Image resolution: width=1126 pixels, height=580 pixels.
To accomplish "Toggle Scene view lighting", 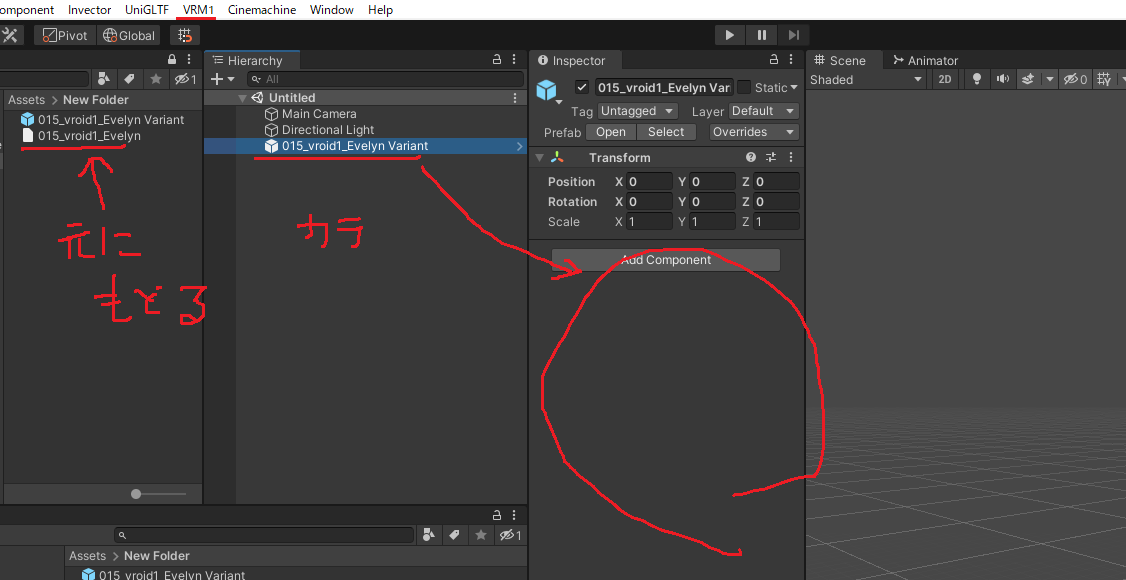I will (977, 80).
